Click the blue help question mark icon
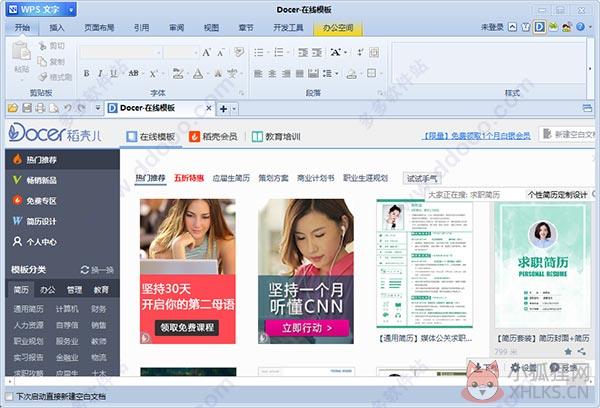This screenshot has height=408, width=600. [x=580, y=27]
